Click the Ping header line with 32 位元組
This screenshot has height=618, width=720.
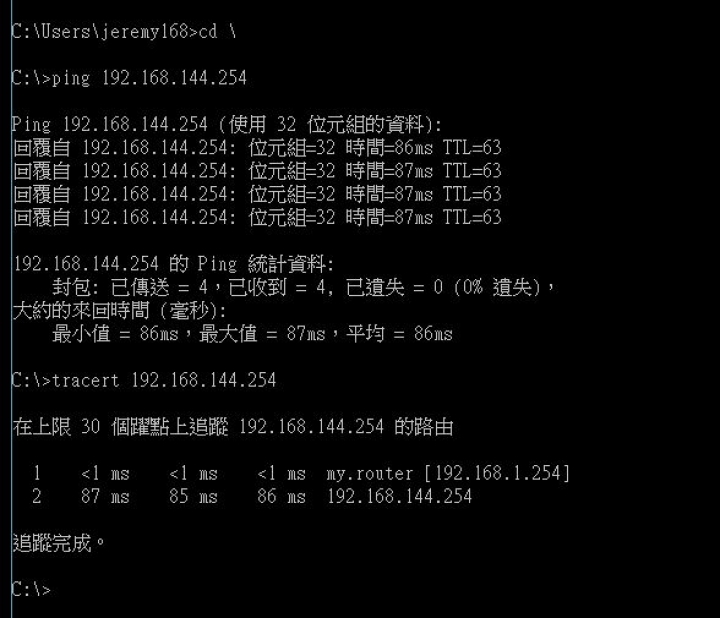tap(227, 124)
